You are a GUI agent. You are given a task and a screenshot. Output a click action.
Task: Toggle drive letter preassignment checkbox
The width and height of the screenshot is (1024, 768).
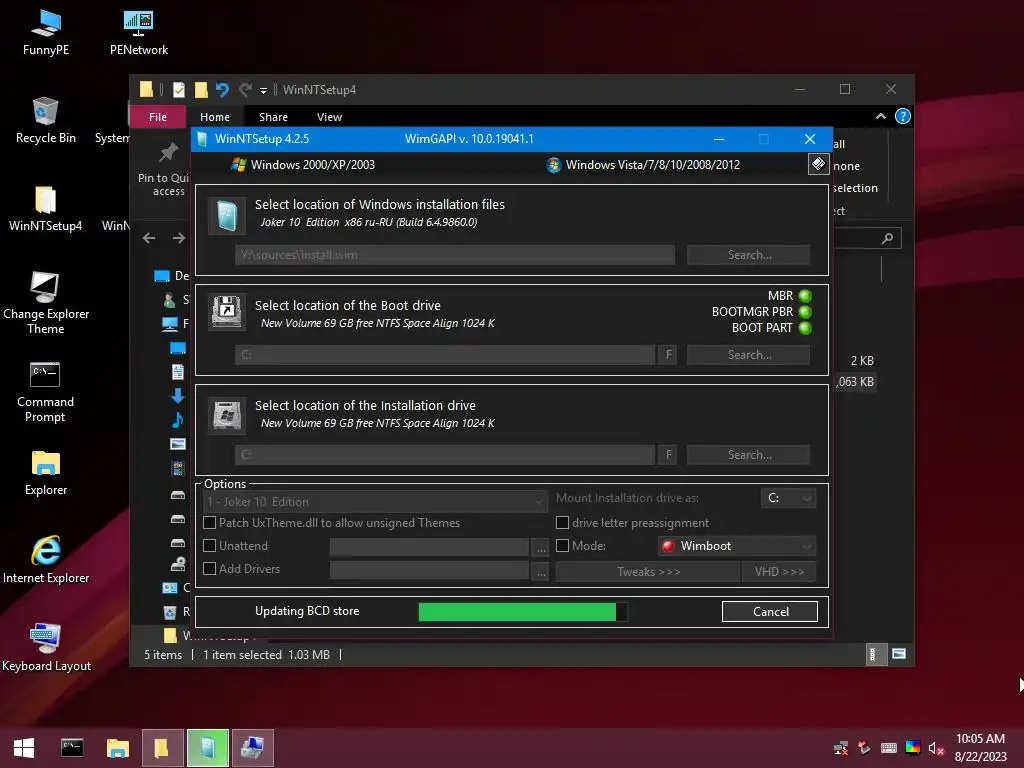562,522
